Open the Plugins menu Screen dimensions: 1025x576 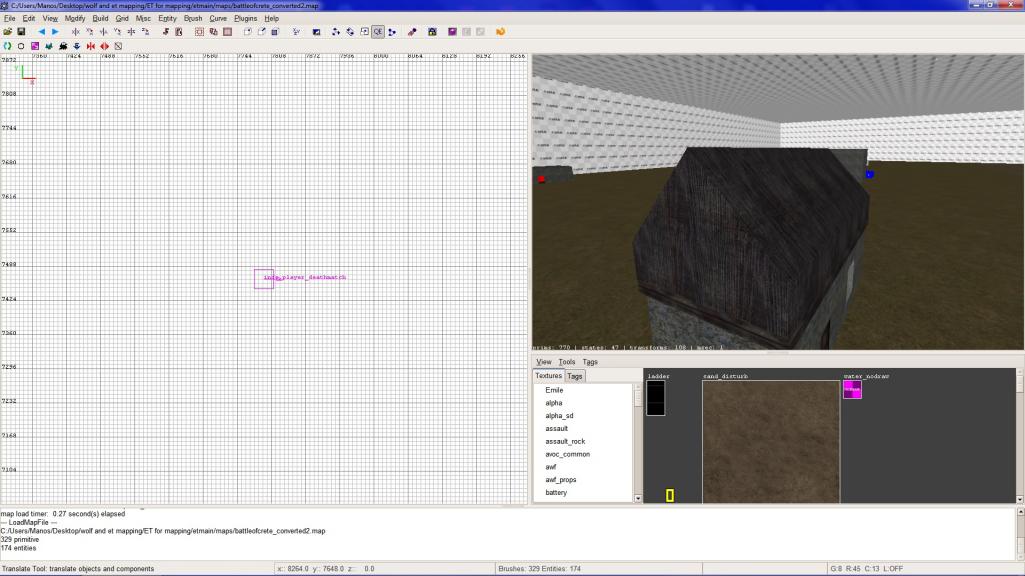coord(246,18)
